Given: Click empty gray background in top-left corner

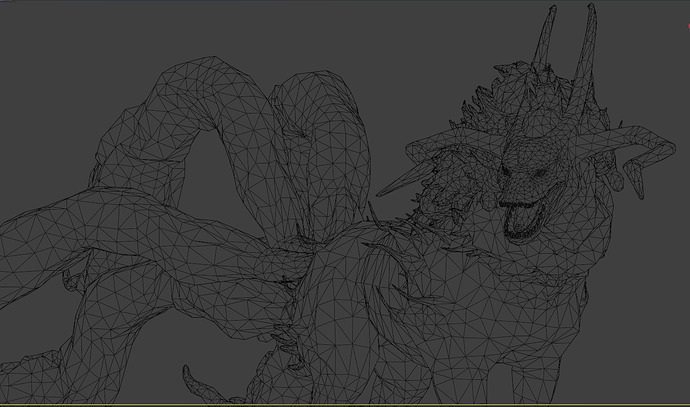Looking at the screenshot, I should coord(40,30).
